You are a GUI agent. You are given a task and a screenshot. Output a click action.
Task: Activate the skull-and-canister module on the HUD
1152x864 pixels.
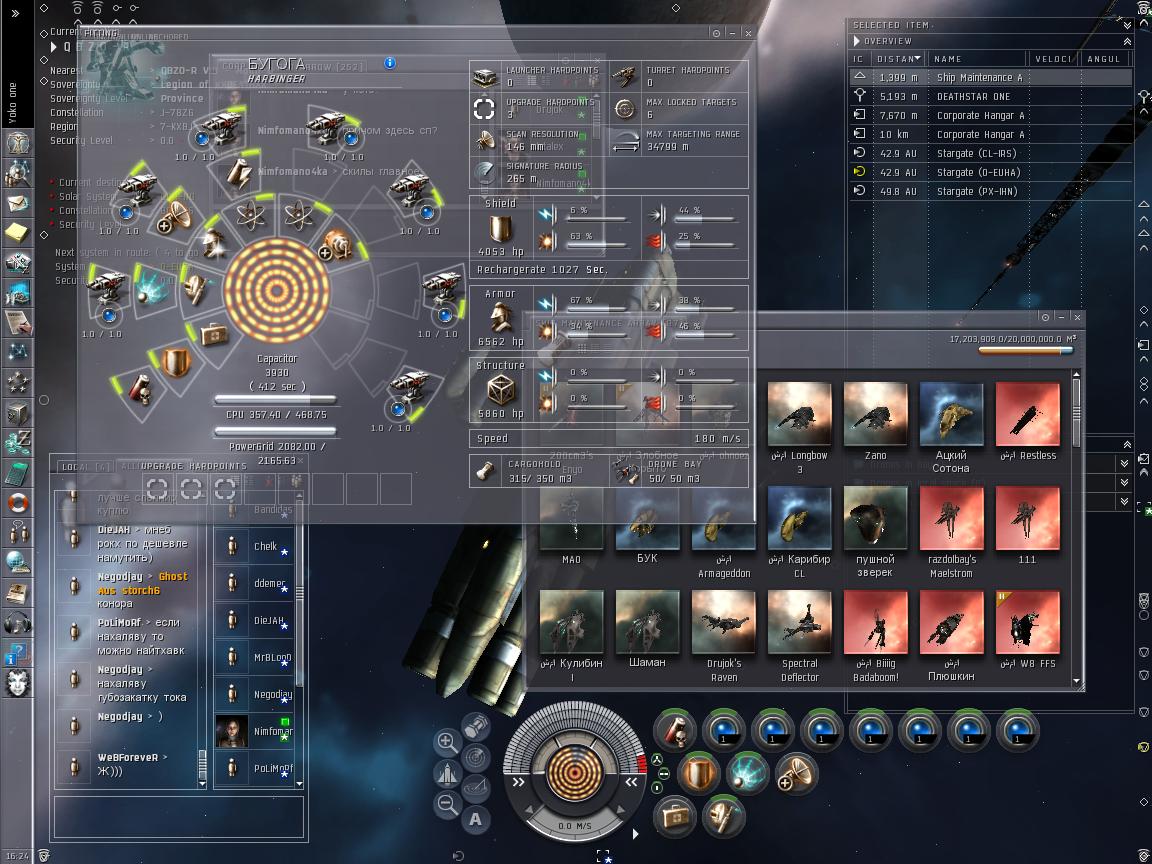tap(674, 730)
